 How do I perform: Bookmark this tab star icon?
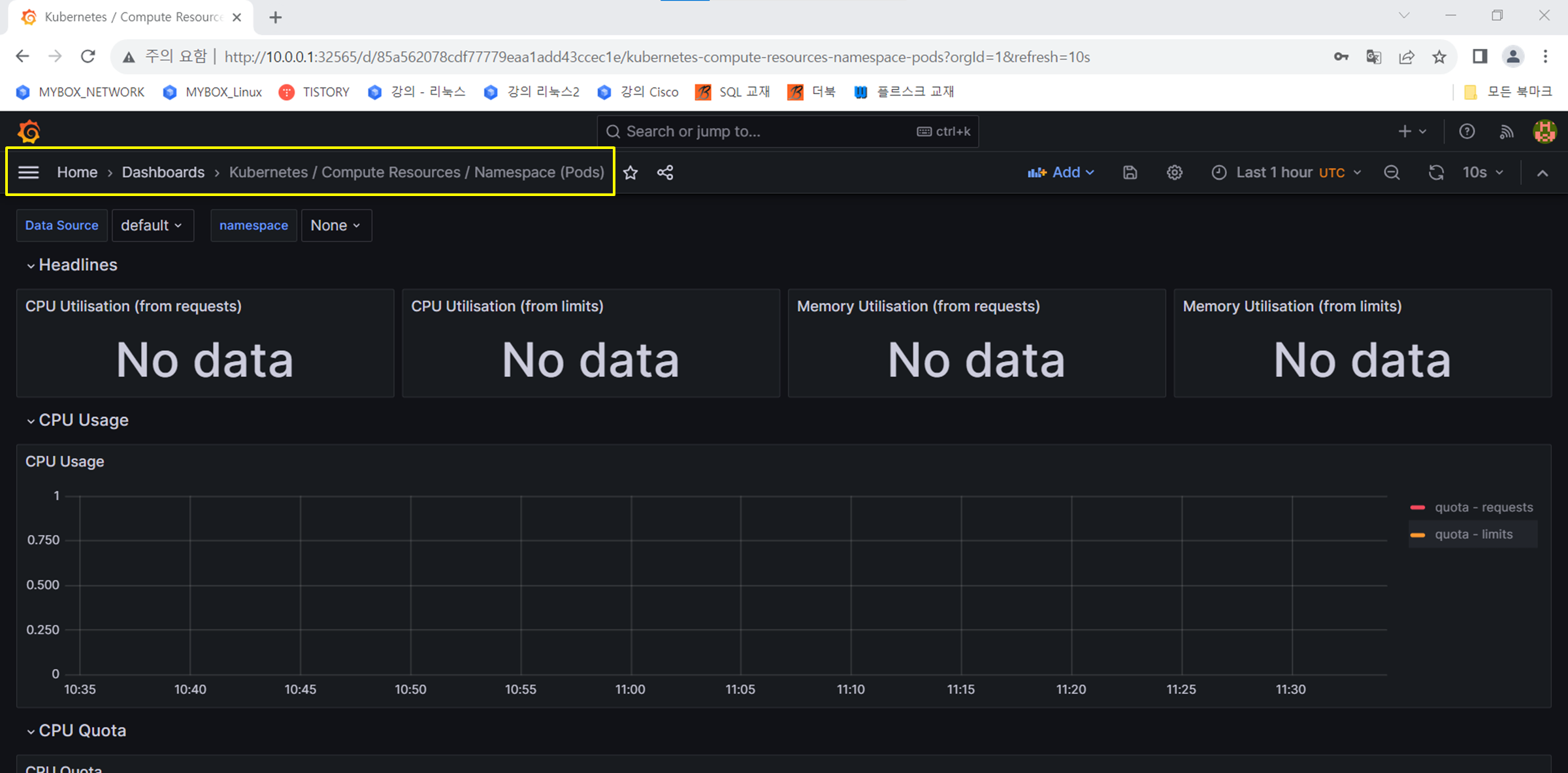coord(1439,57)
